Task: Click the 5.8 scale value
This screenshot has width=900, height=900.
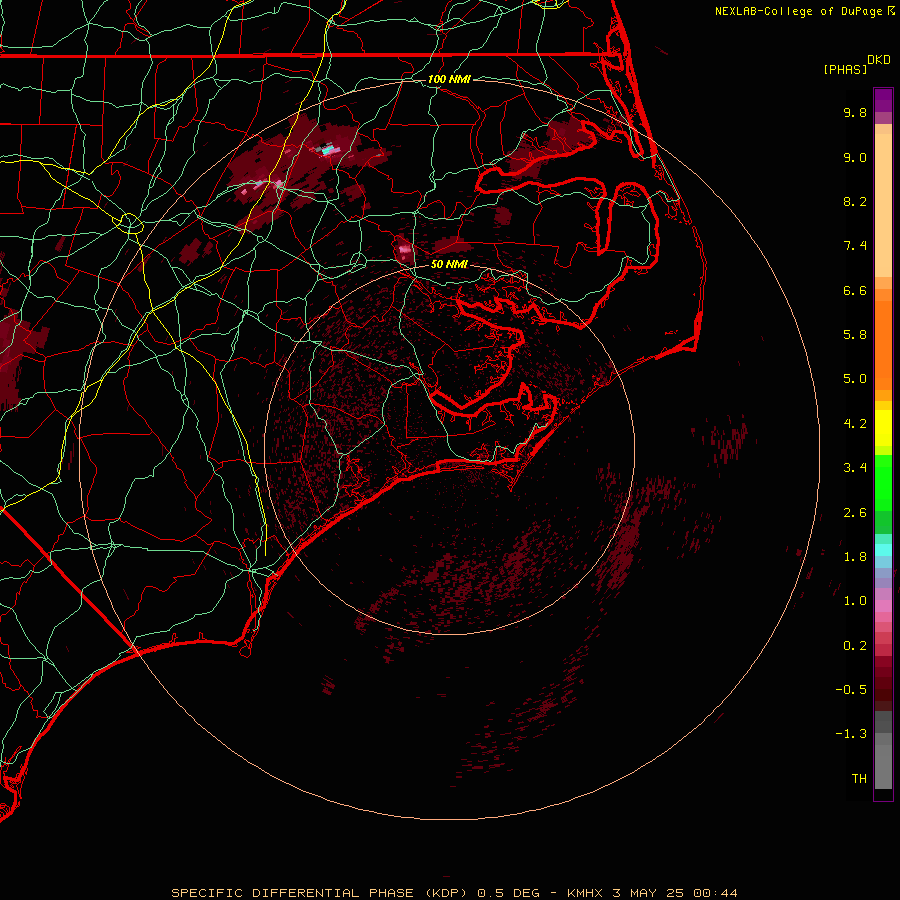Action: pyautogui.click(x=855, y=335)
